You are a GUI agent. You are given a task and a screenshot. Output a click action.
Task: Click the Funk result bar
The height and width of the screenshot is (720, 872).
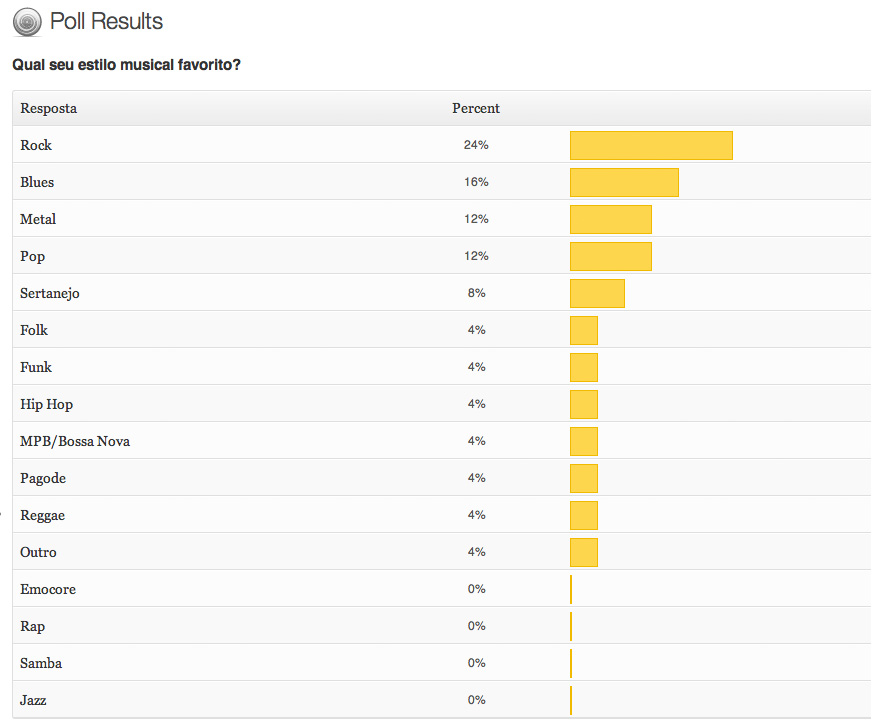click(x=584, y=367)
